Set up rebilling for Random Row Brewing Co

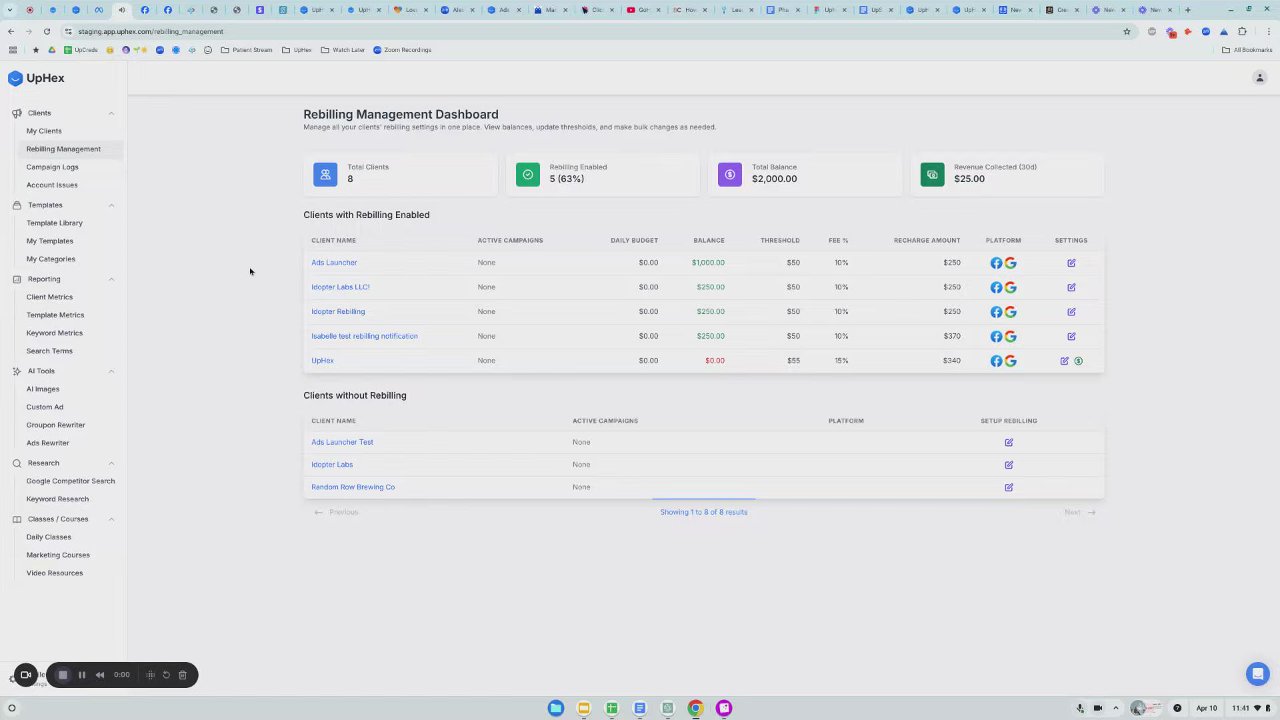(x=1009, y=487)
